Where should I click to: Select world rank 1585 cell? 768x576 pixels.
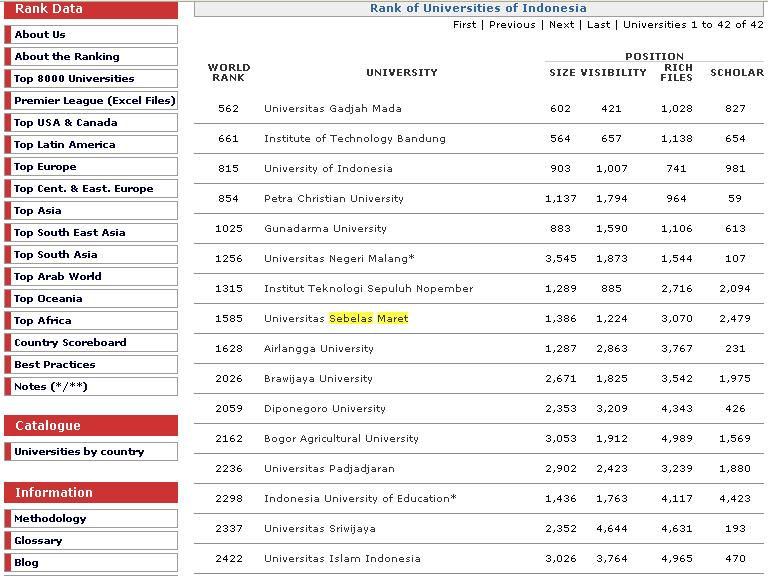pos(229,318)
